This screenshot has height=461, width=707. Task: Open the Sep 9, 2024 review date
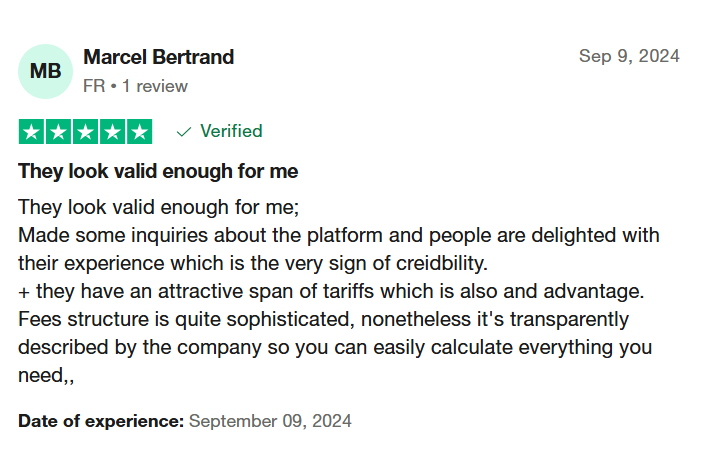pos(629,56)
